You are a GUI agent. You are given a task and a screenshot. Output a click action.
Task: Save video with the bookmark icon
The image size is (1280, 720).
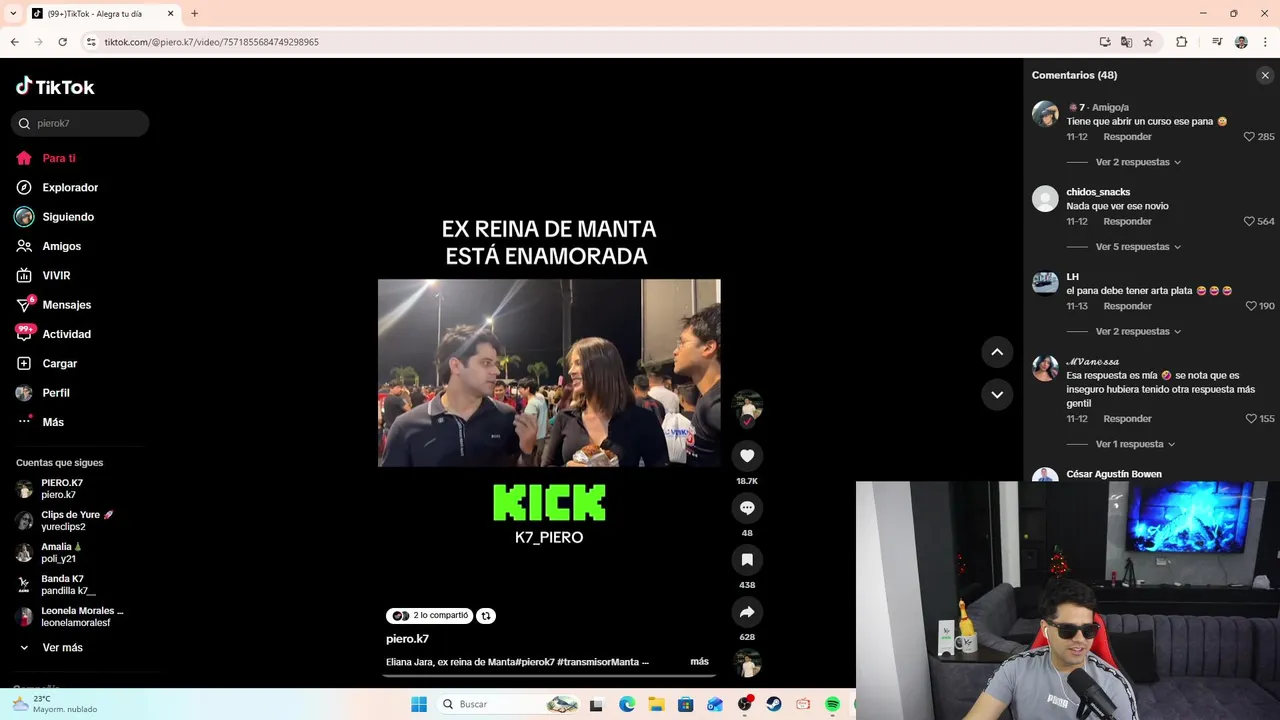[x=747, y=560]
